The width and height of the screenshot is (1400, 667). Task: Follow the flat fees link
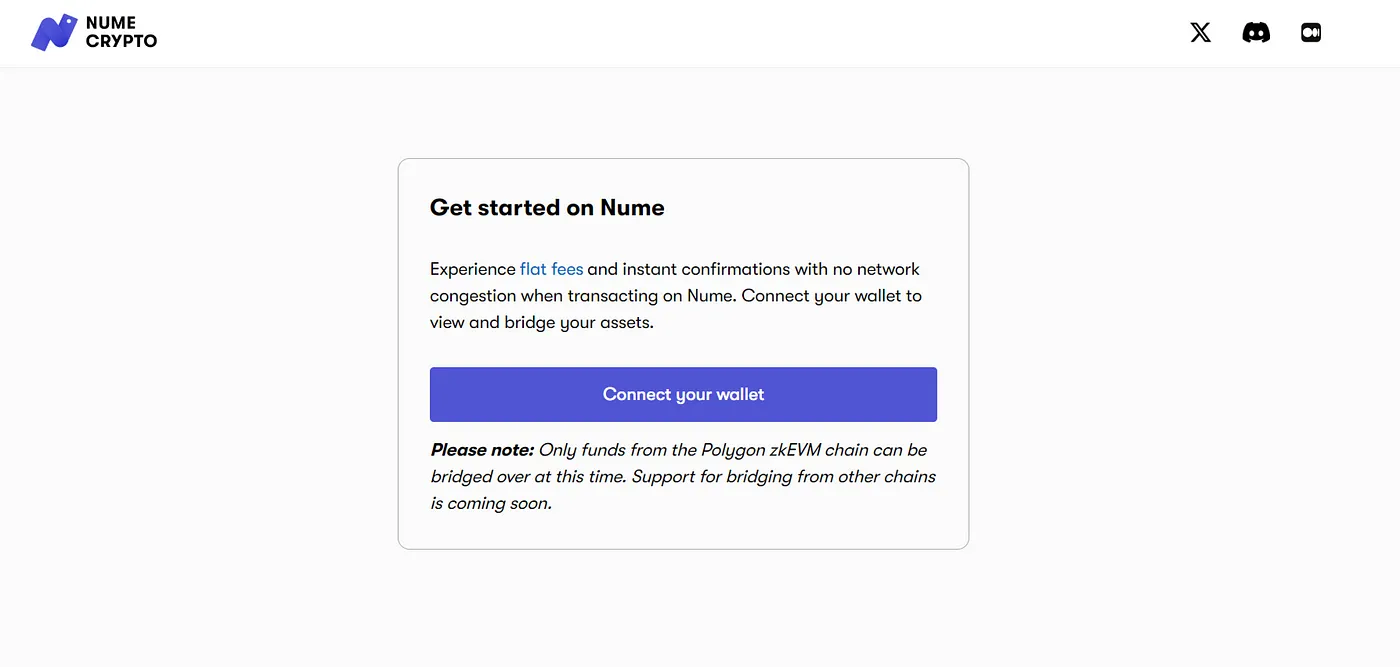pos(551,269)
